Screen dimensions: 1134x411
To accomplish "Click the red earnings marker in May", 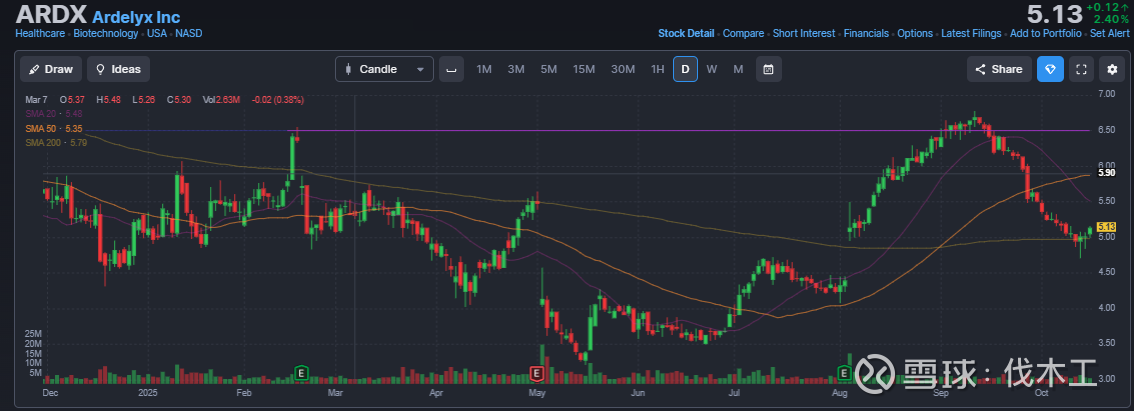I will click(536, 373).
